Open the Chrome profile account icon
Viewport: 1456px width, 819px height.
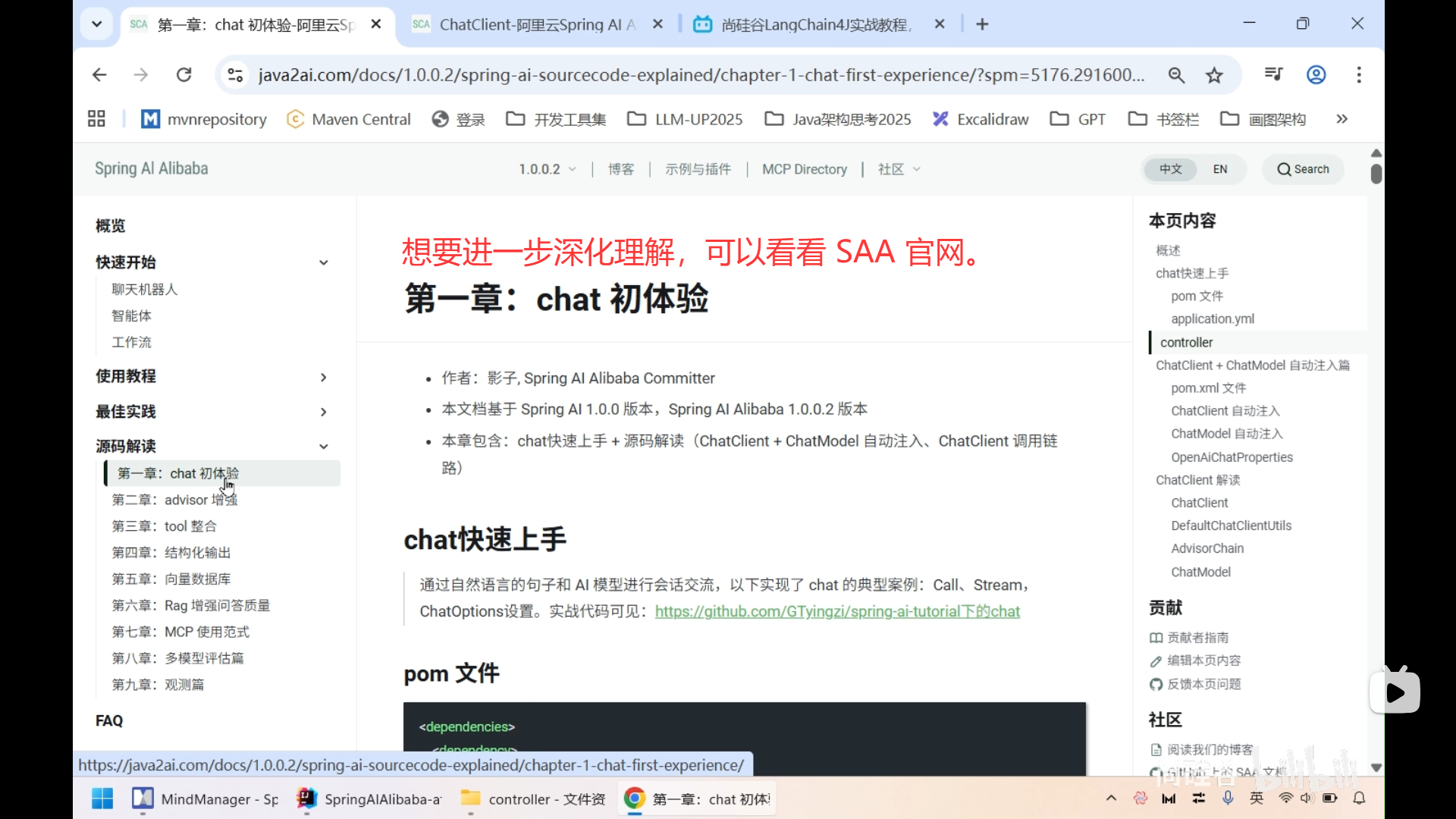pos(1316,74)
